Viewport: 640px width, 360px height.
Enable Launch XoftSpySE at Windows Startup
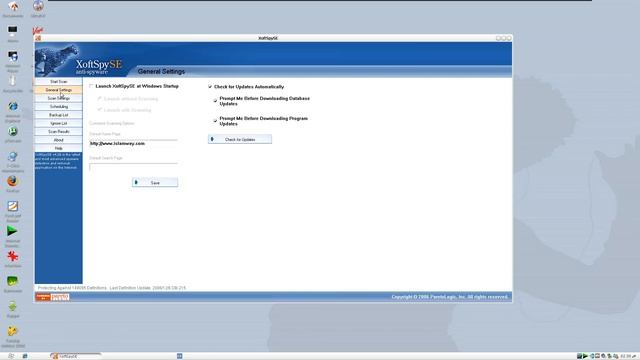tap(91, 86)
